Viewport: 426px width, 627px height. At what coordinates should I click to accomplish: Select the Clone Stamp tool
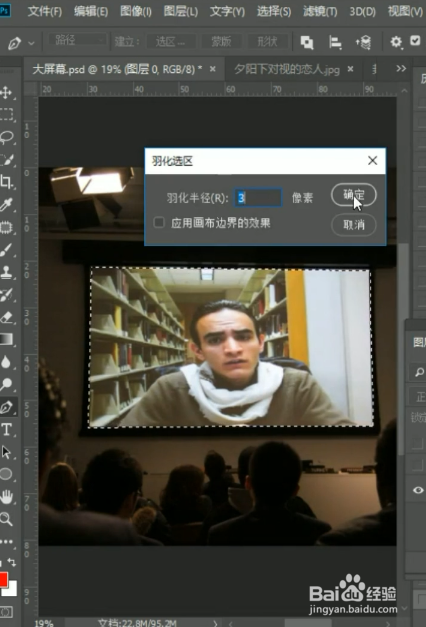pos(6,272)
